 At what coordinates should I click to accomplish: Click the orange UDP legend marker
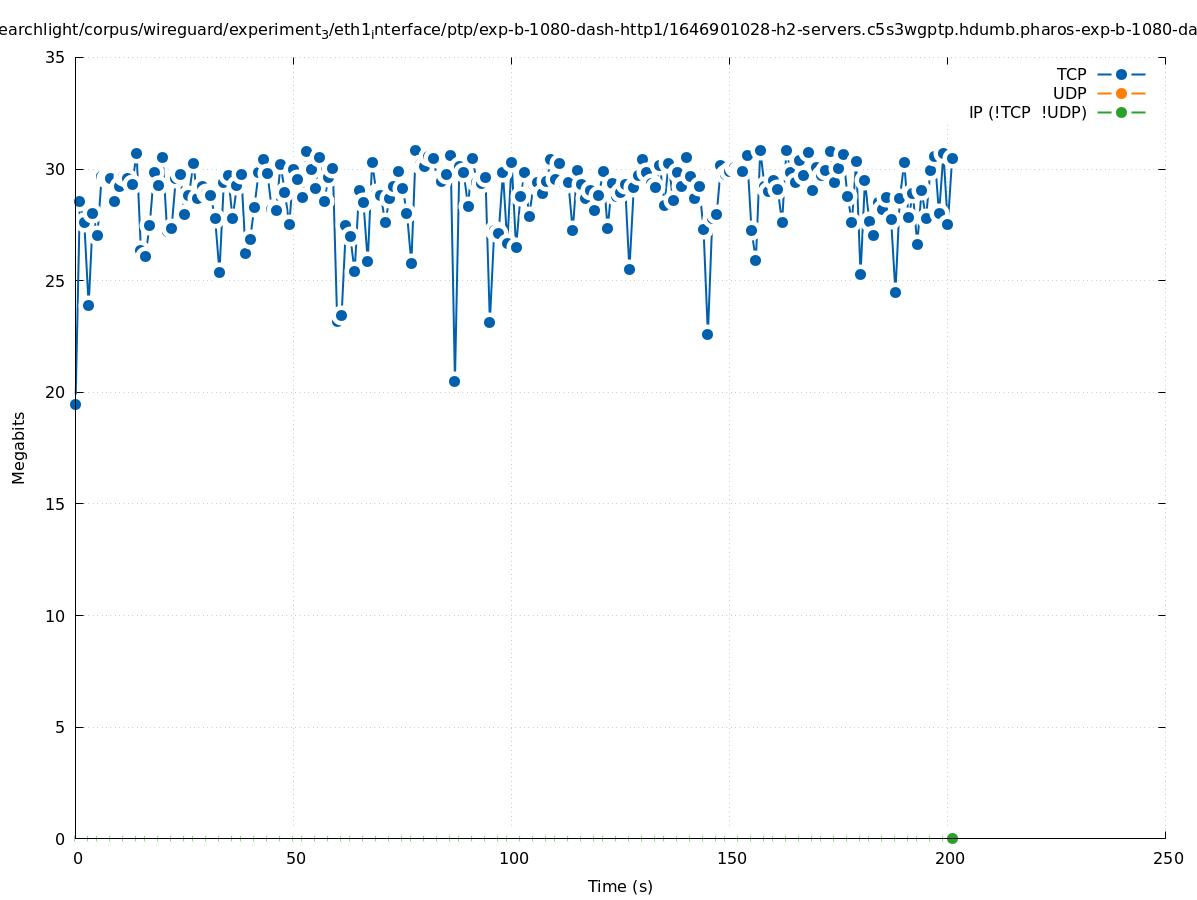tap(1121, 93)
